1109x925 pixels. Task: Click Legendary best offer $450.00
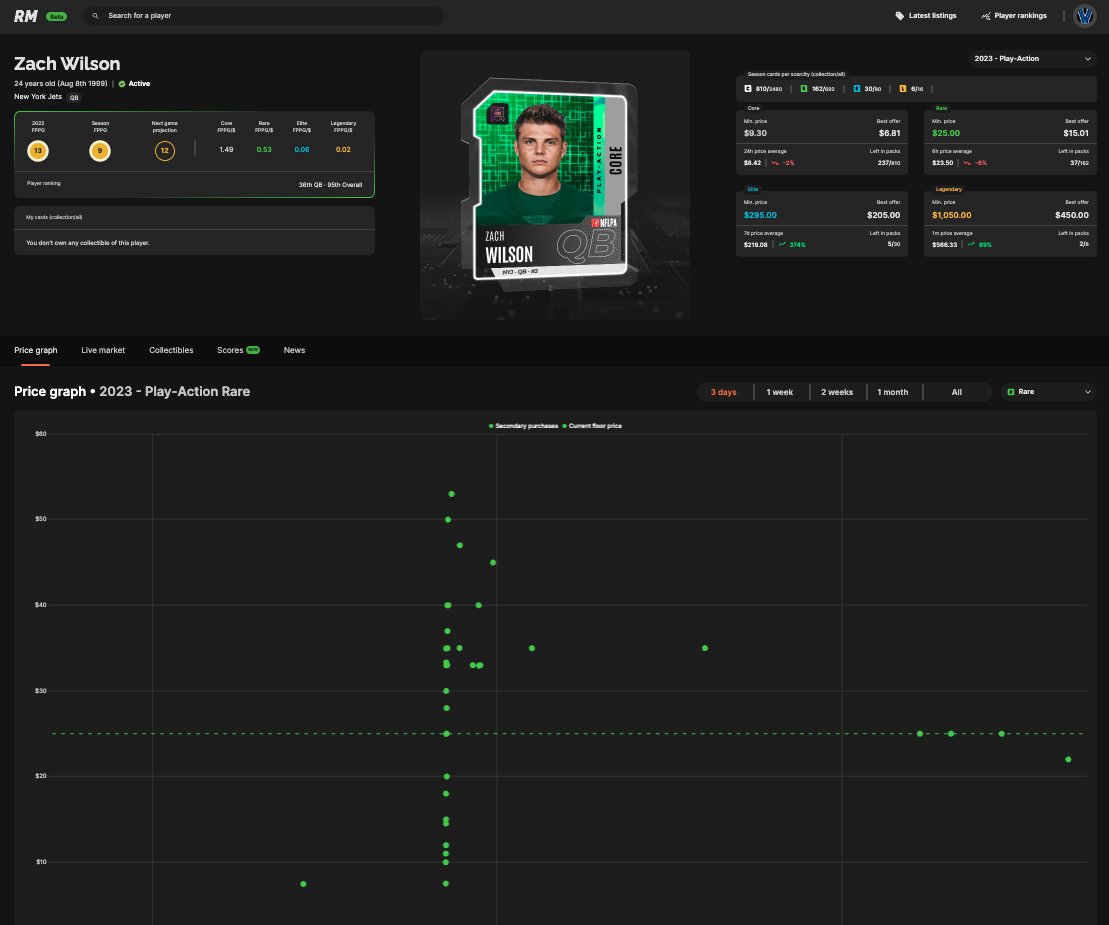pos(1072,215)
